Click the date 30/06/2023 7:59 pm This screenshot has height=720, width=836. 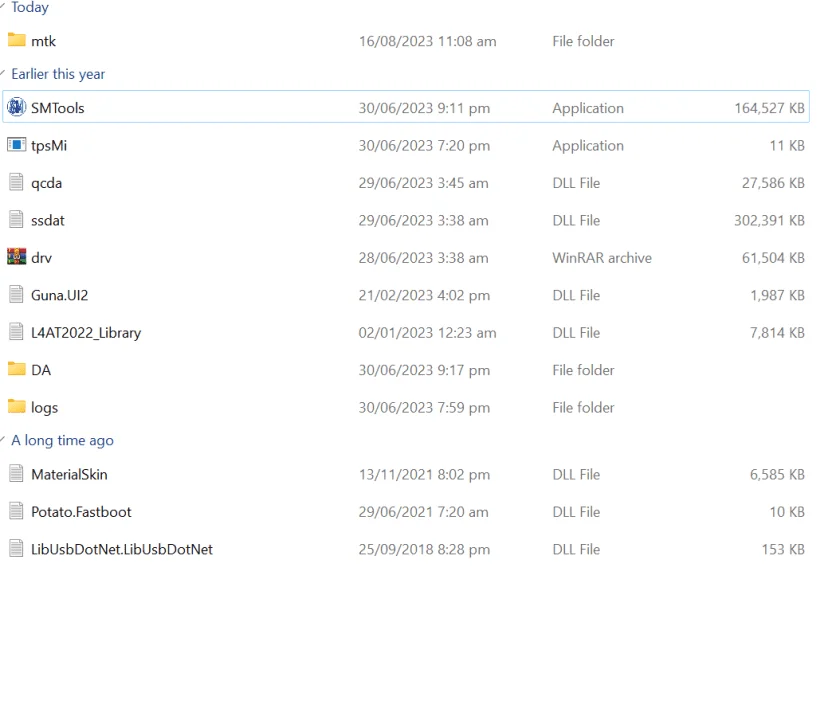coord(424,407)
